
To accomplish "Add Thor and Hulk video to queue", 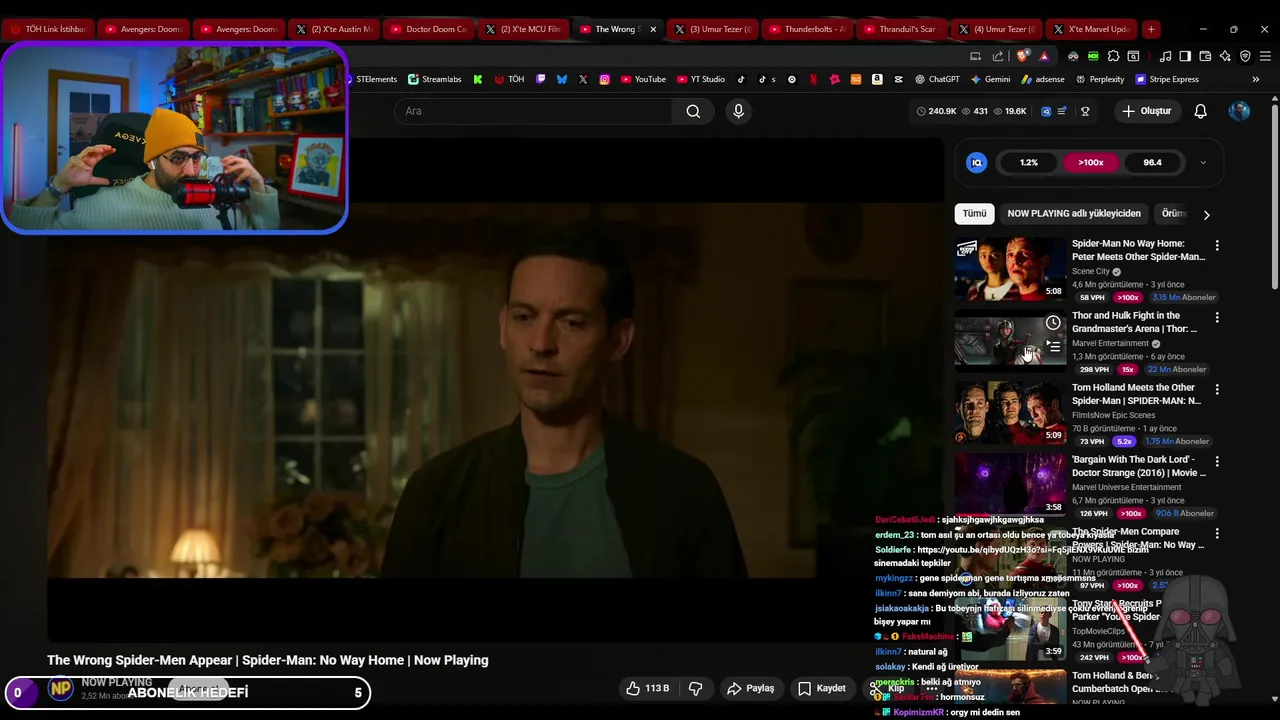I will (x=1053, y=346).
